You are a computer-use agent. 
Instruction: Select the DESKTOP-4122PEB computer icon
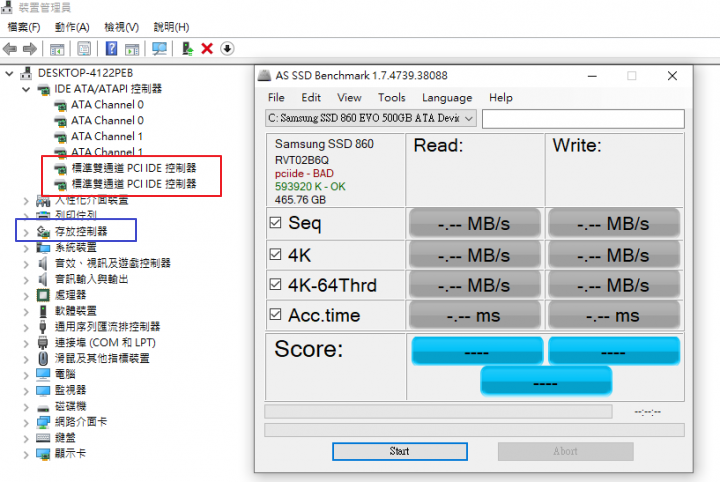click(x=27, y=73)
